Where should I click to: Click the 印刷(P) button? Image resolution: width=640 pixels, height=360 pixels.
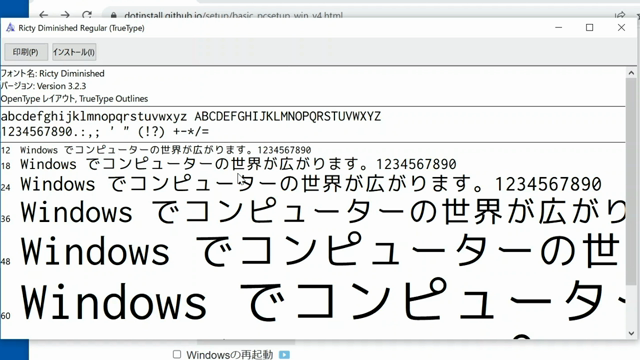pos(26,52)
